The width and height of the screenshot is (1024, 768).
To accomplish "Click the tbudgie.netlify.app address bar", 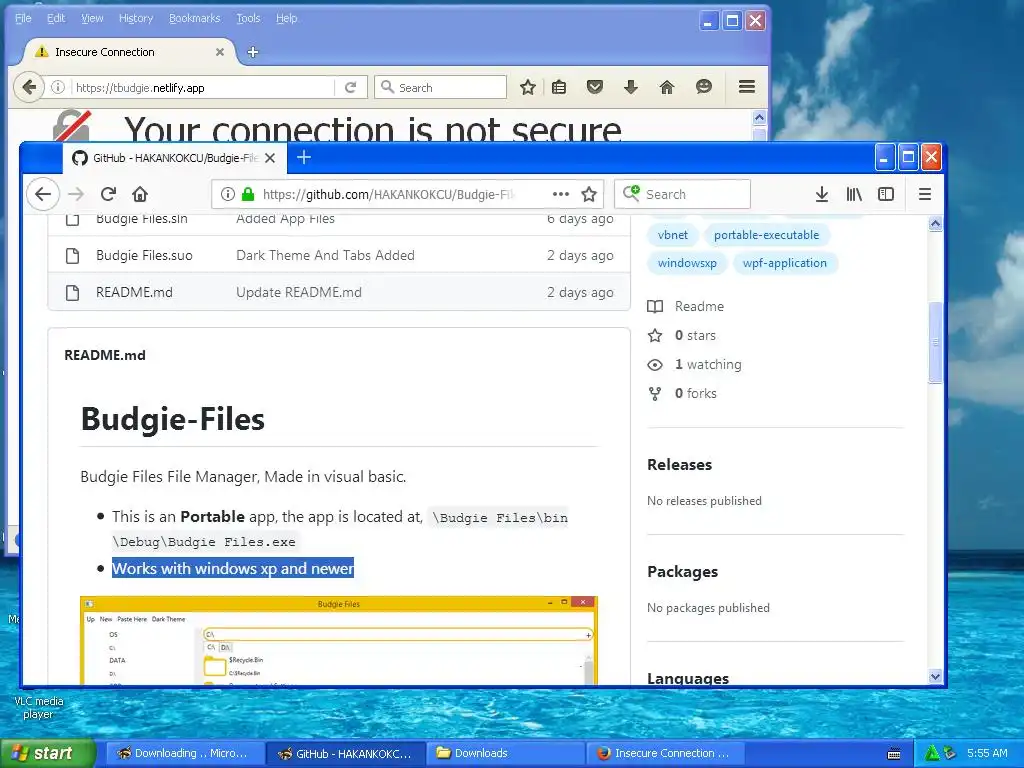I will point(202,88).
